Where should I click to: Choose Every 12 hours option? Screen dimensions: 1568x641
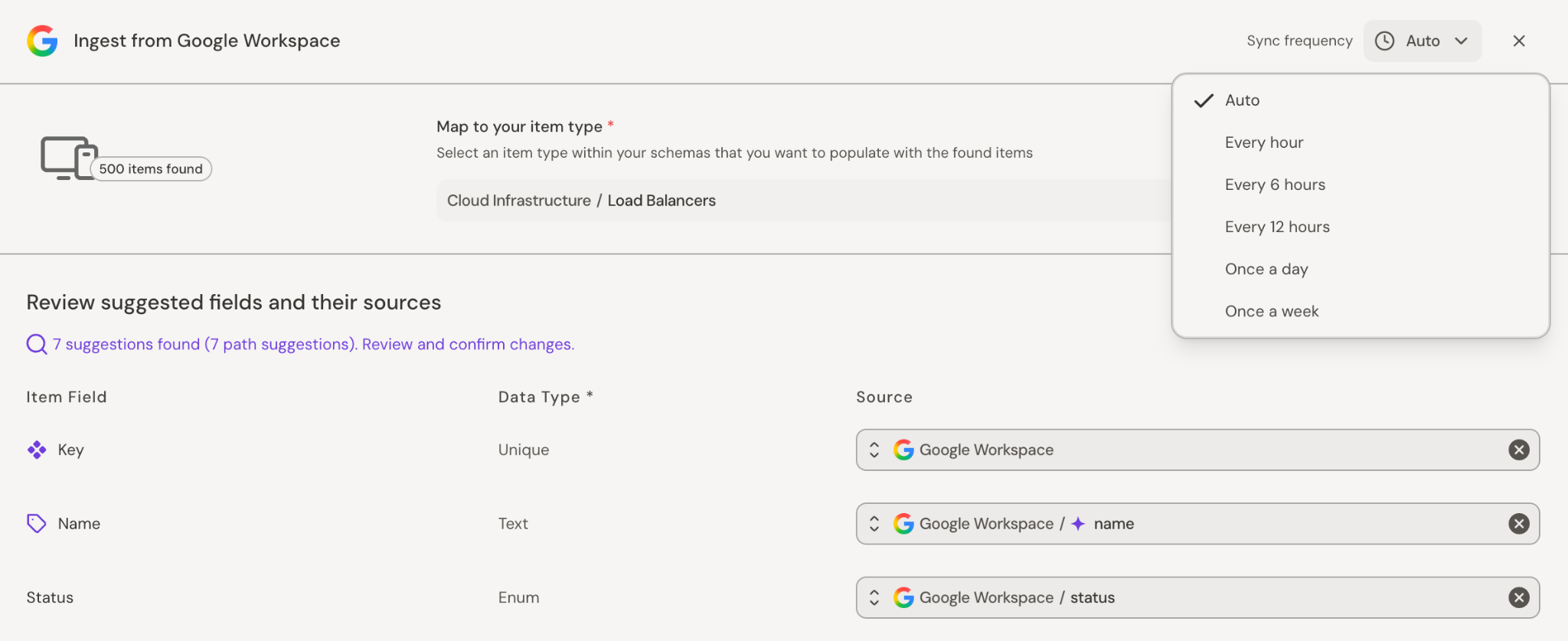point(1361,227)
